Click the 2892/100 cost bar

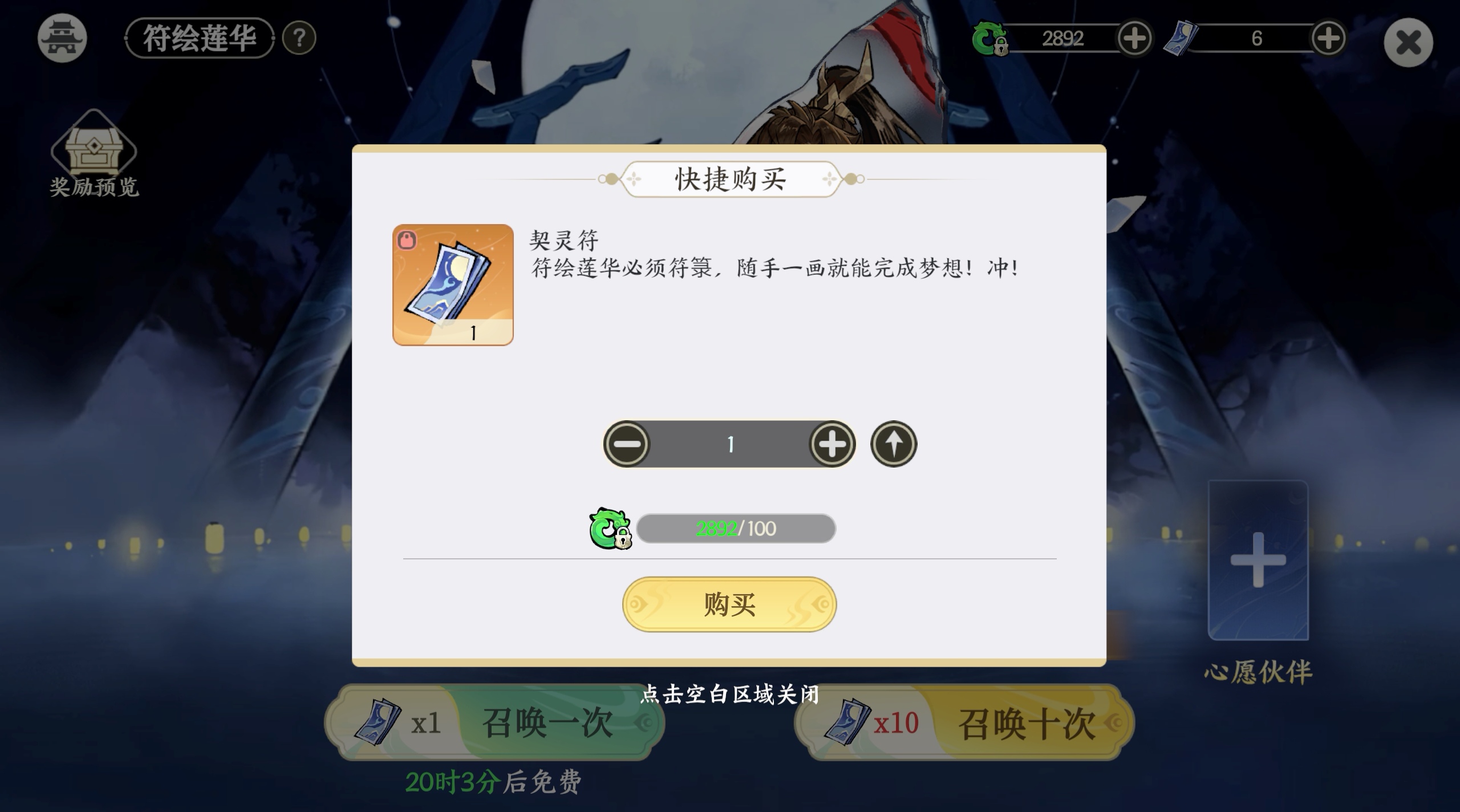736,529
